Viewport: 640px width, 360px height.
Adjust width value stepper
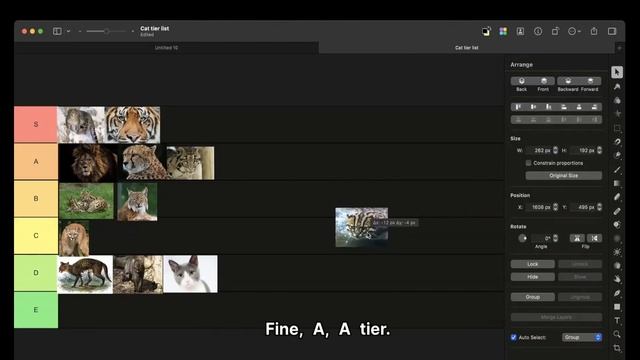click(555, 151)
